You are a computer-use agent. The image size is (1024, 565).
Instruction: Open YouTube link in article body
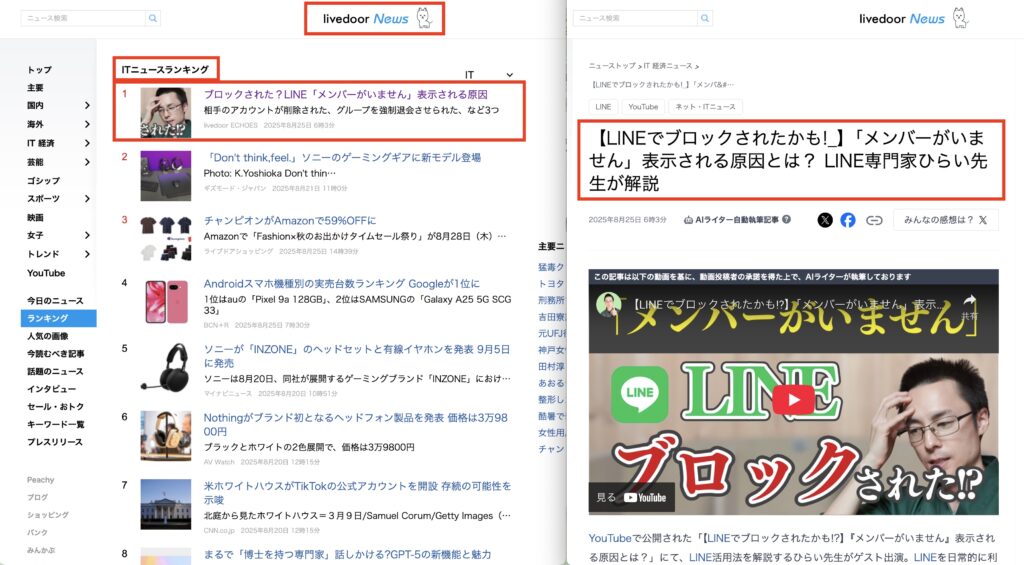610,538
